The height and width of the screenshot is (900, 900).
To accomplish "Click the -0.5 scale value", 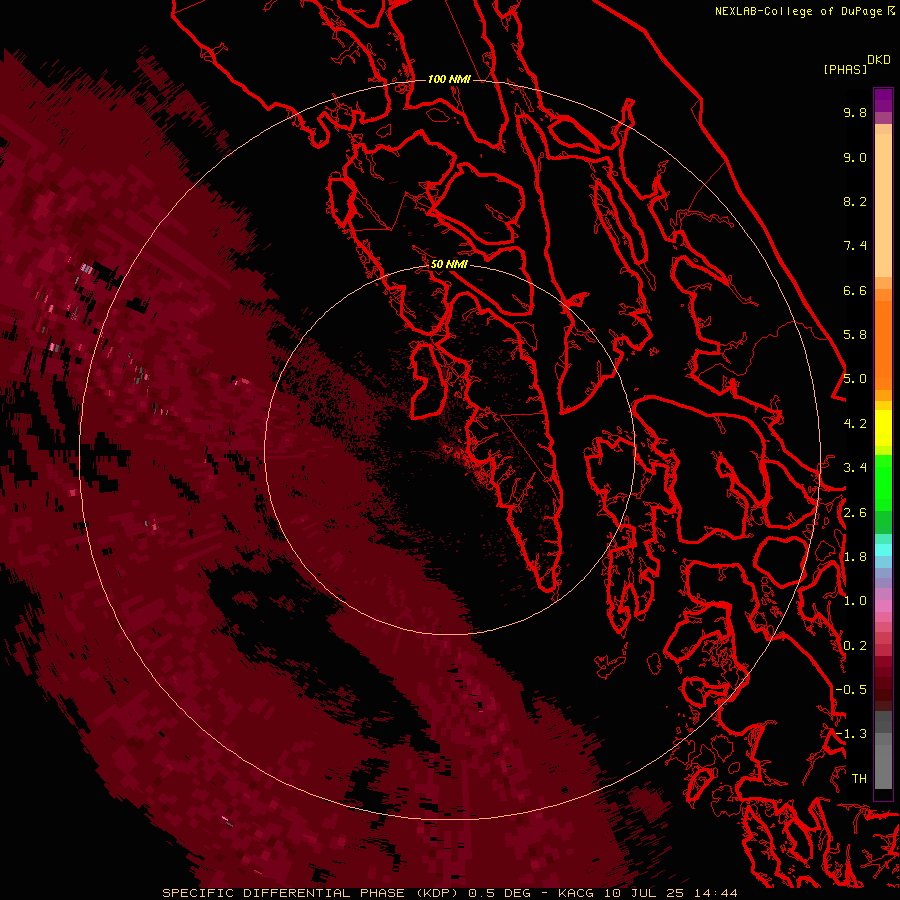I will [x=851, y=690].
